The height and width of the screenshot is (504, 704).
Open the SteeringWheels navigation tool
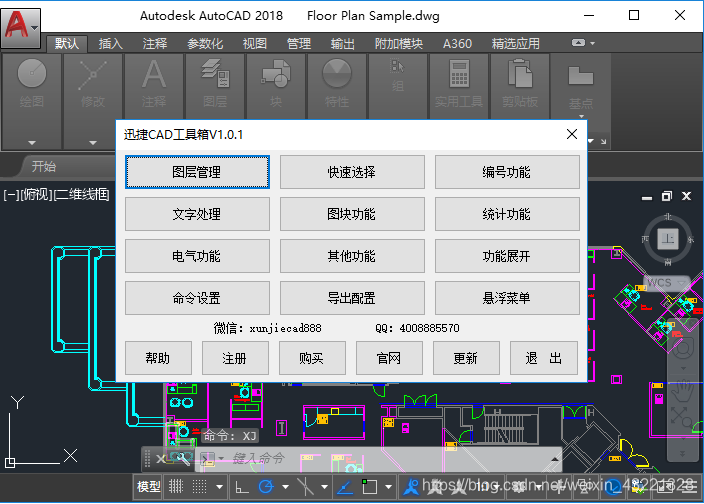pyautogui.click(x=683, y=349)
